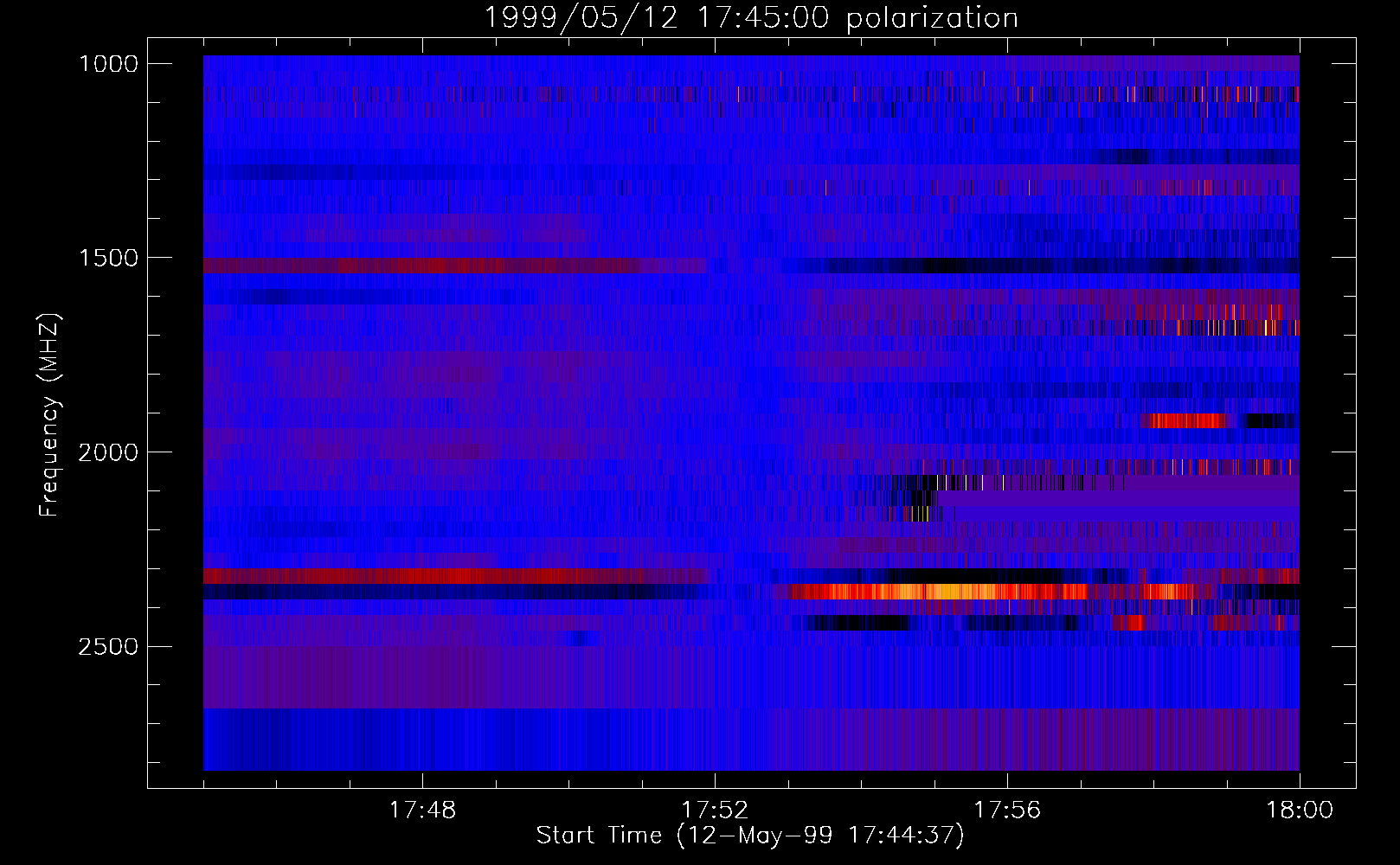Click the plot title "1999/05/12 17:45:00 polarization"
1400x865 pixels.
coord(751,18)
